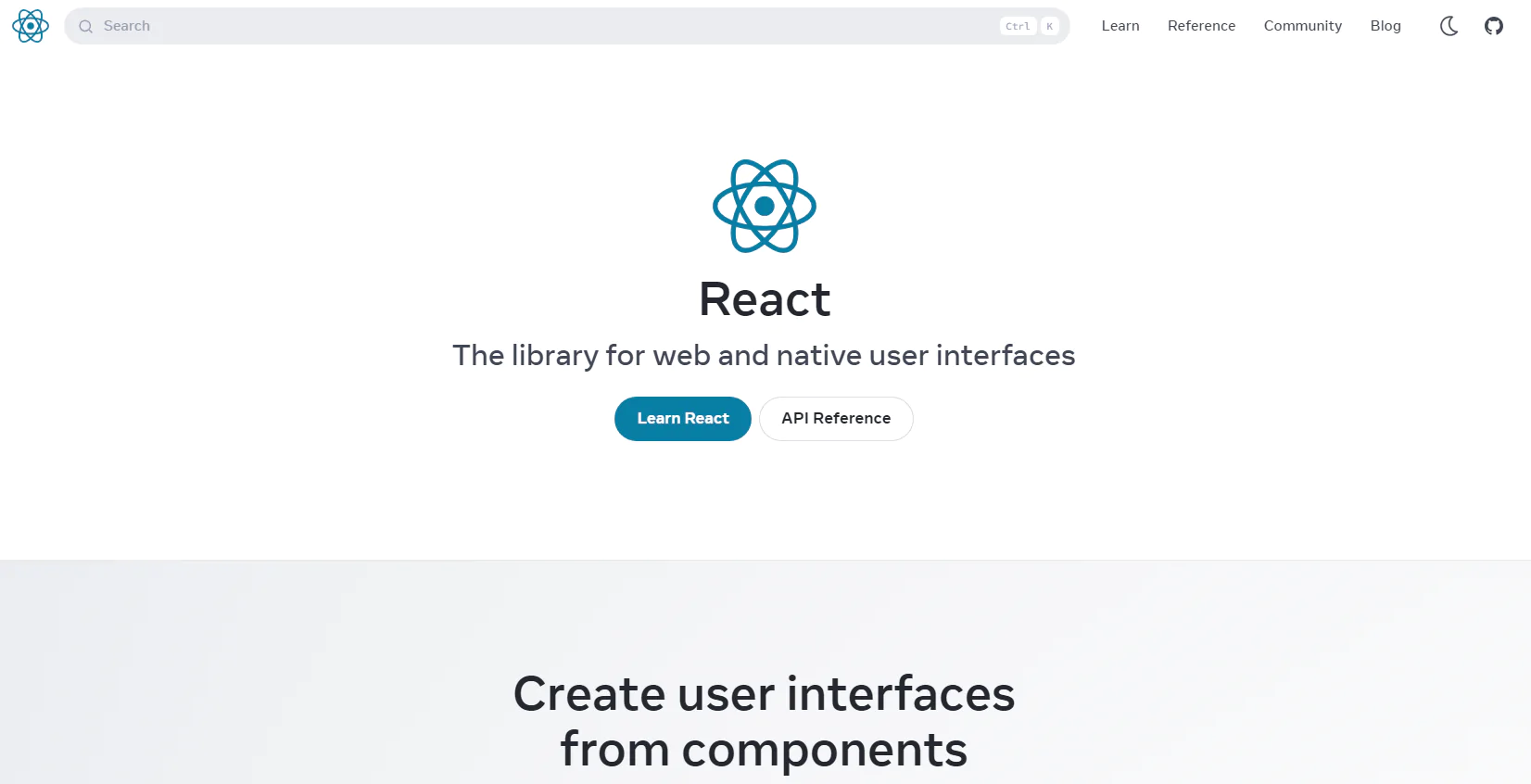Click 'The library for web and native user interfaces'
Image resolution: width=1531 pixels, height=784 pixels.
[764, 356]
